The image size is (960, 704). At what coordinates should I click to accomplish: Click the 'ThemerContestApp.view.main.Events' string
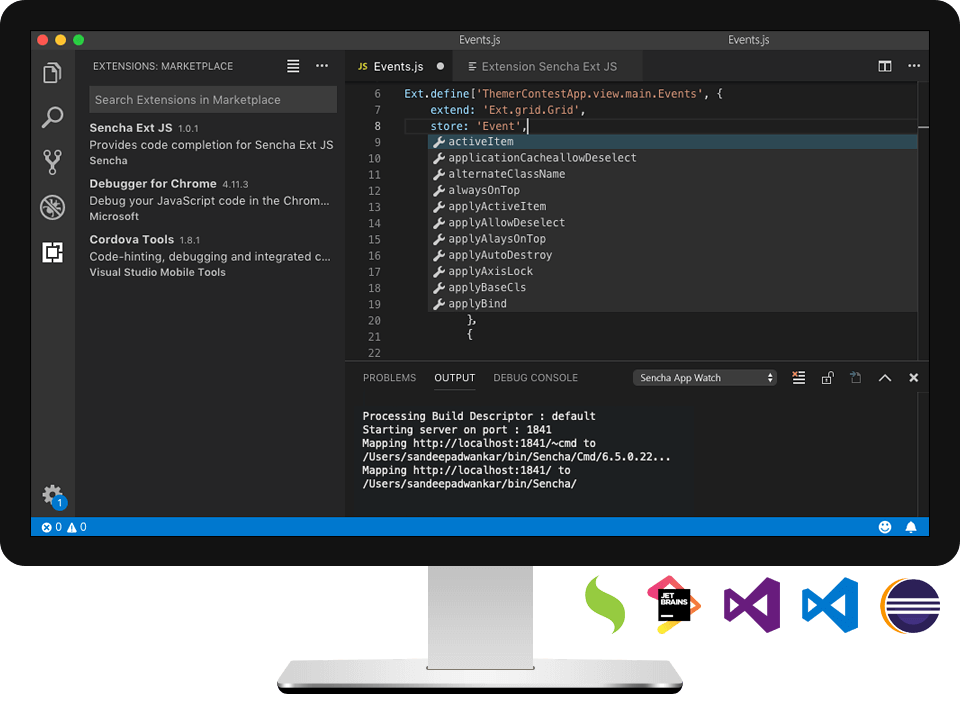pos(590,94)
